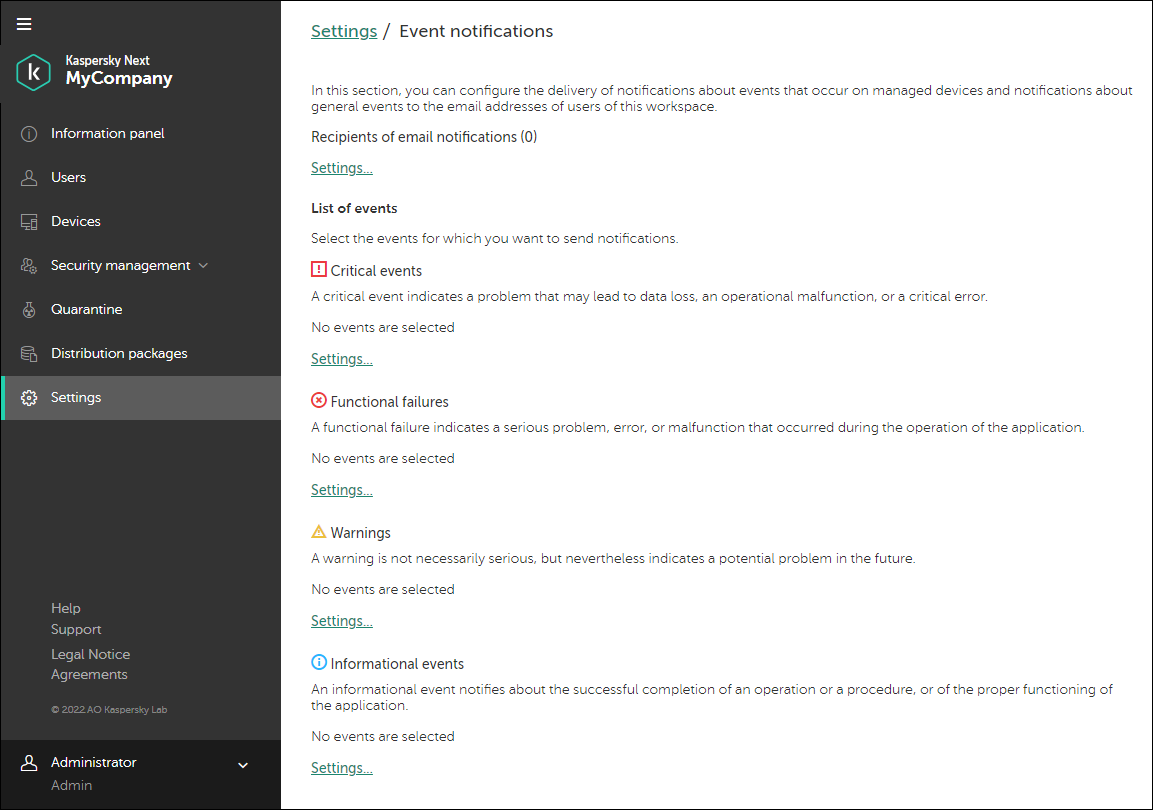Open the Information panel via its icon

point(30,133)
